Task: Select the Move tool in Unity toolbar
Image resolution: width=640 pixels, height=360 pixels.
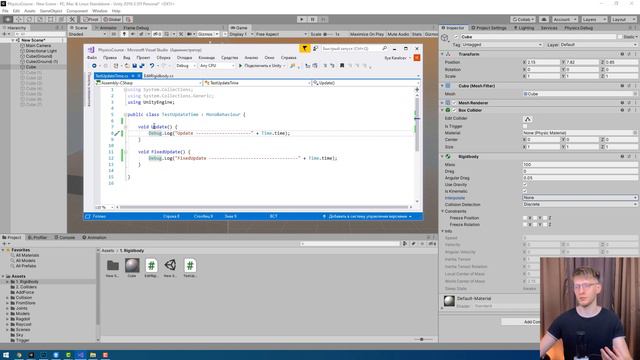Action: point(19,19)
